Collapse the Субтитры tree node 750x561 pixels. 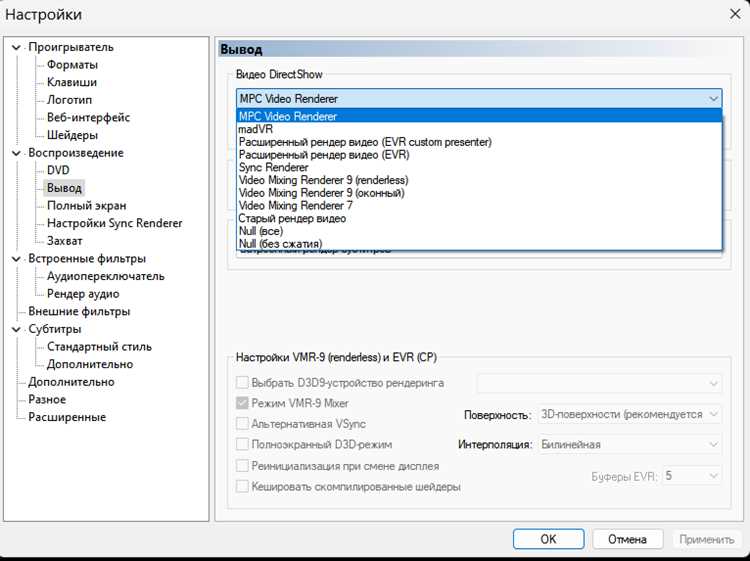[x=16, y=330]
